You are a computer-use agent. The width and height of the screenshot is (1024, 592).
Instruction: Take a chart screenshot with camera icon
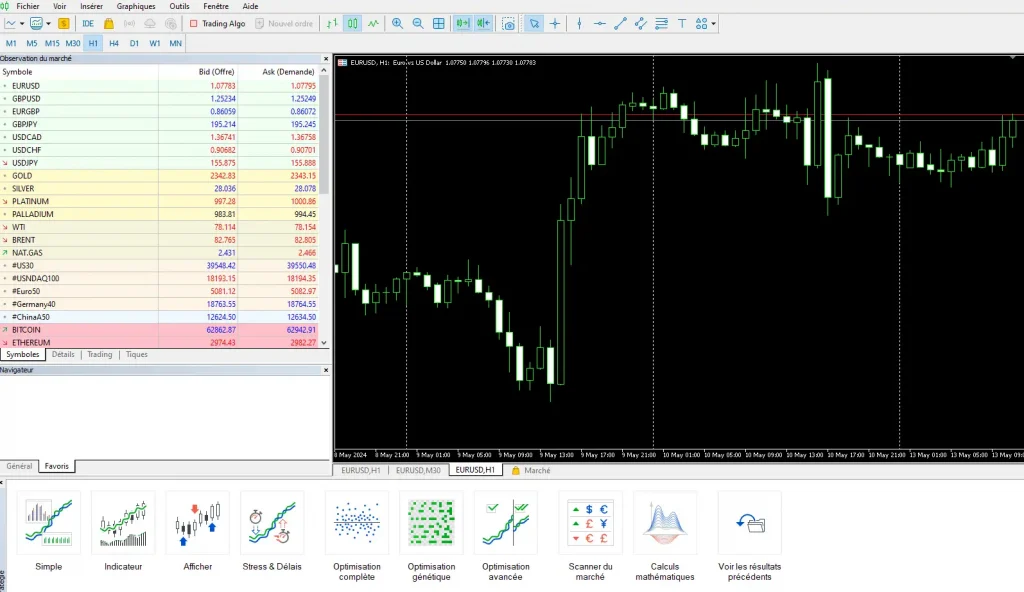[x=508, y=24]
